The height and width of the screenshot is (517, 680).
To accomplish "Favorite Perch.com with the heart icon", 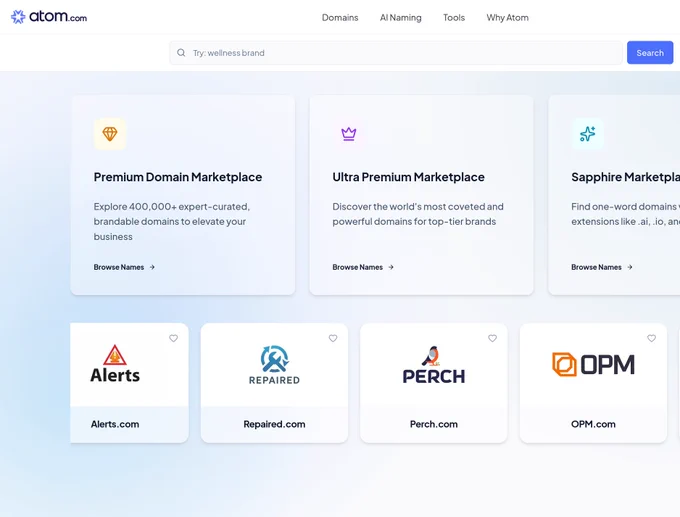I will 493,338.
